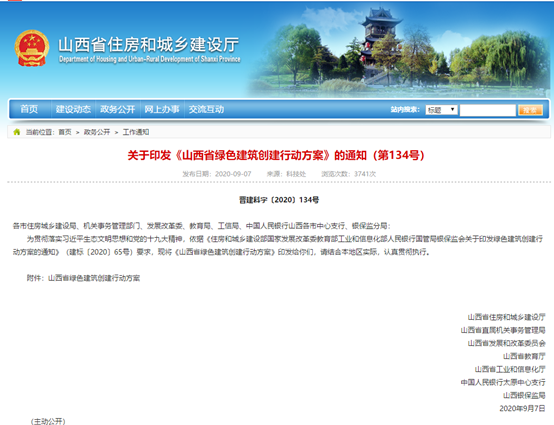Click the department name header text
Image resolution: width=554 pixels, height=425 pixels.
[149, 49]
